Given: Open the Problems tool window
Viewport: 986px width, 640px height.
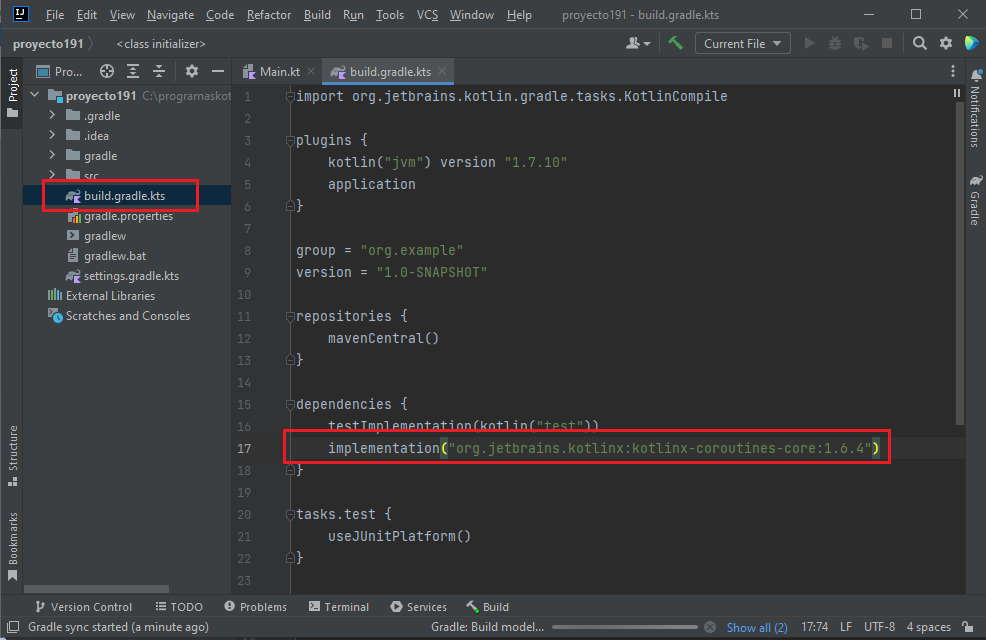Looking at the screenshot, I should (255, 607).
